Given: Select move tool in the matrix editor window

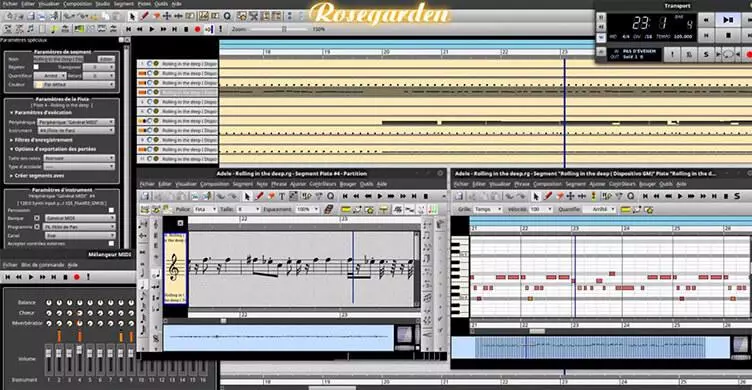Looking at the screenshot, I should (x=570, y=196).
